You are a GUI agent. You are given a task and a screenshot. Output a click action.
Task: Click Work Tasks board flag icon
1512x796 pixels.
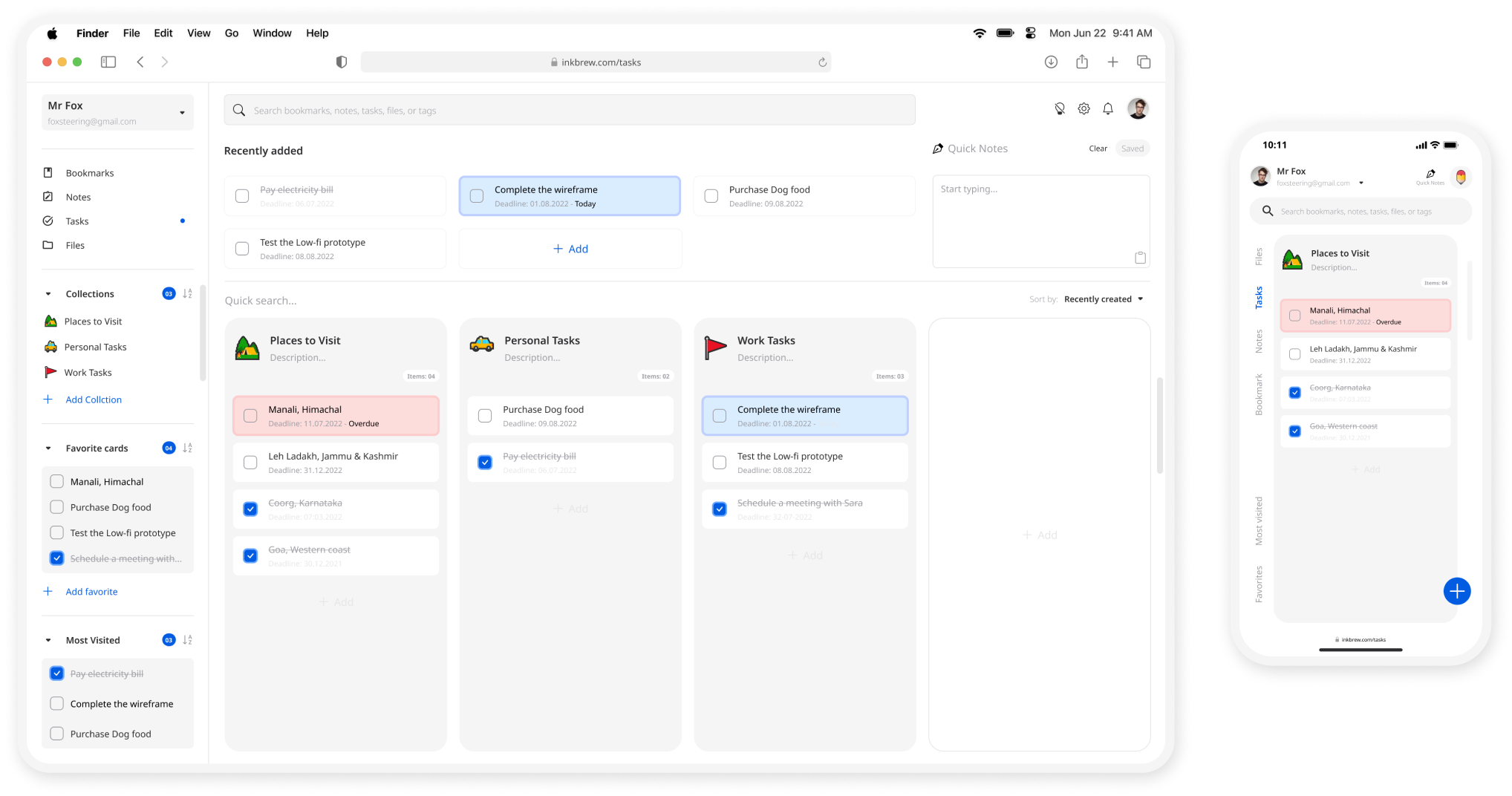click(715, 348)
